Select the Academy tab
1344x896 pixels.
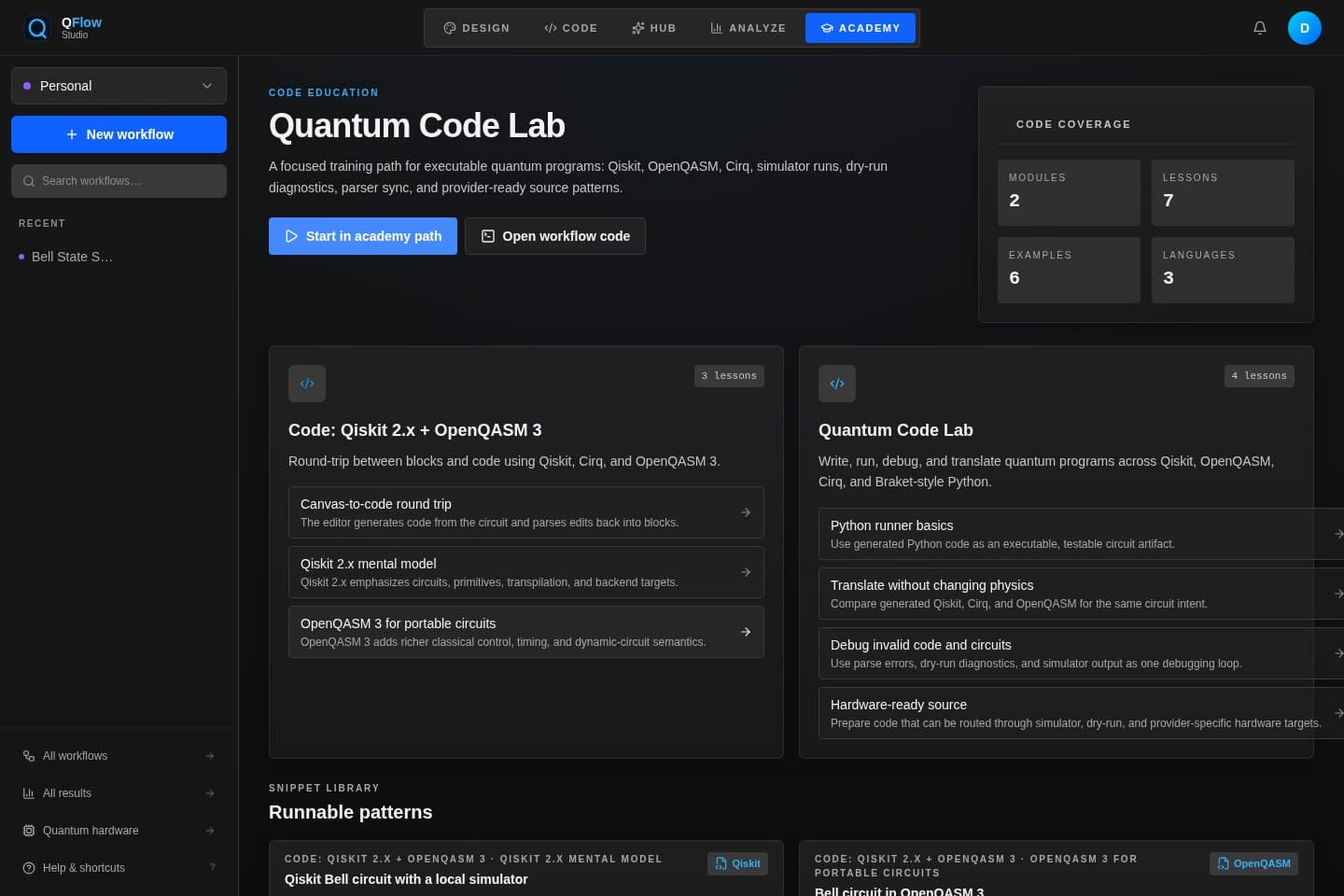pos(861,28)
